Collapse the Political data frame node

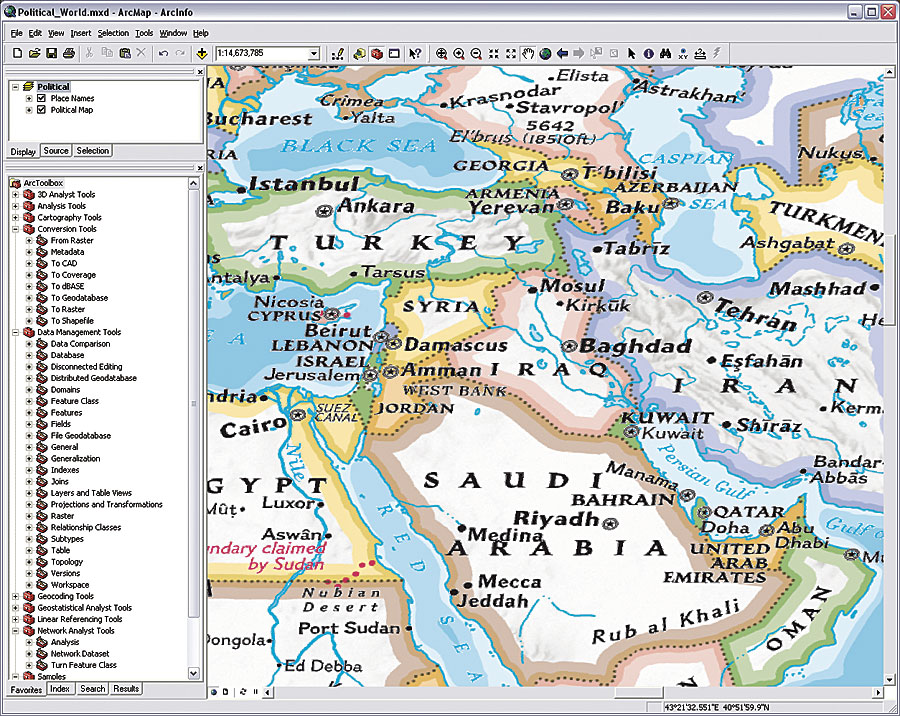pyautogui.click(x=16, y=87)
